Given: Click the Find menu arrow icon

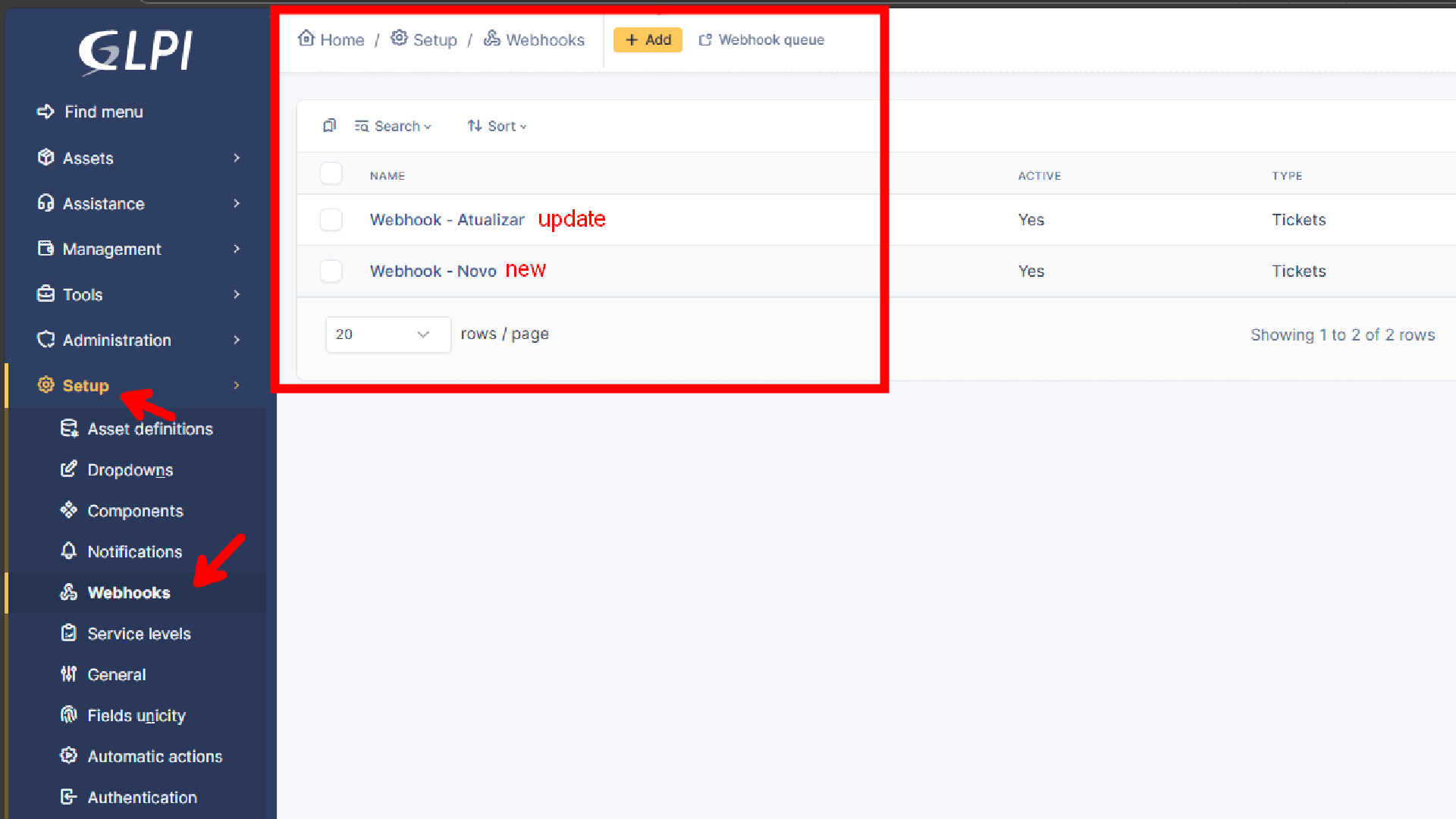Looking at the screenshot, I should pyautogui.click(x=45, y=111).
